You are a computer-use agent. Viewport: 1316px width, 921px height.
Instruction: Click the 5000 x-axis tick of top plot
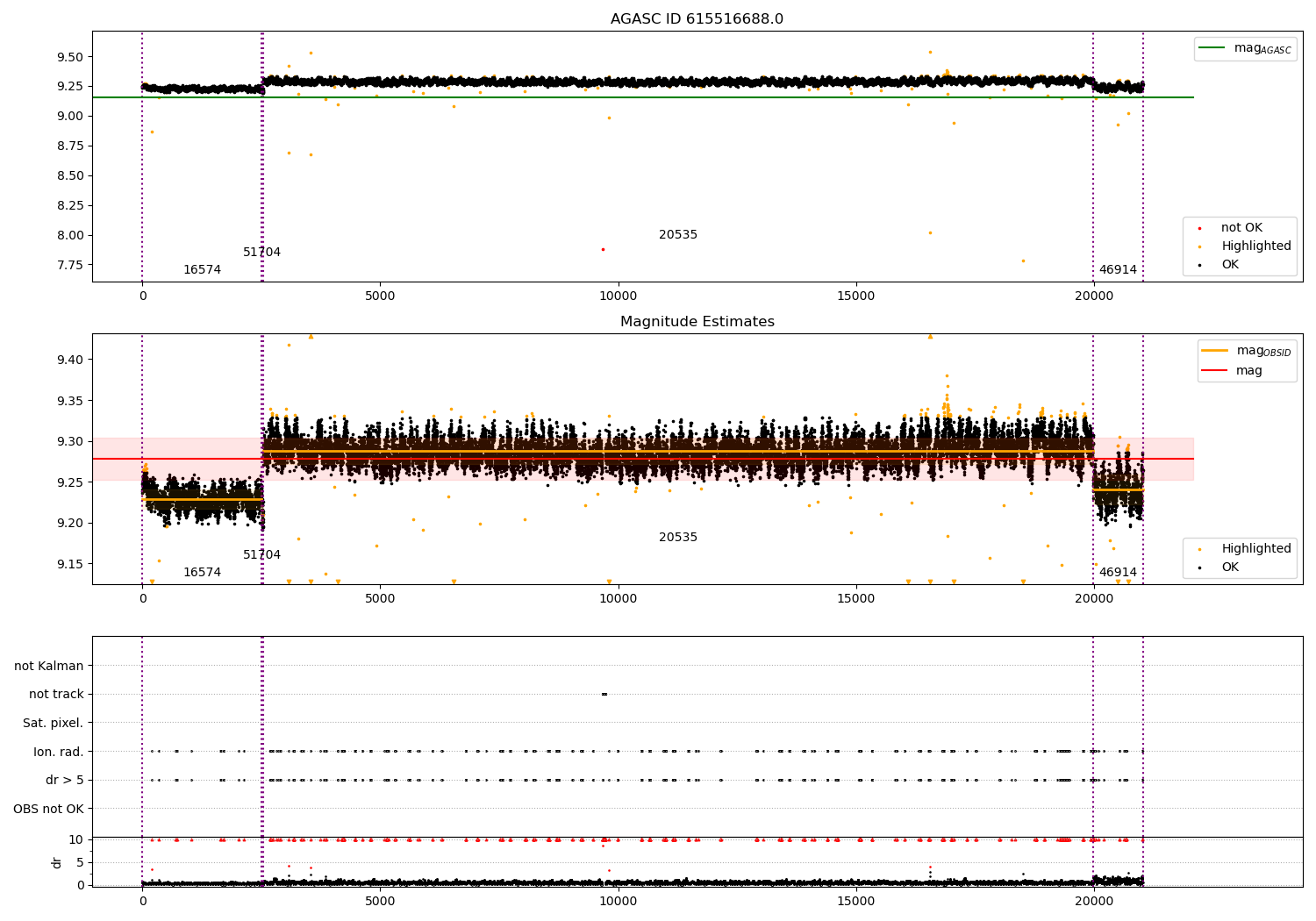click(x=380, y=296)
